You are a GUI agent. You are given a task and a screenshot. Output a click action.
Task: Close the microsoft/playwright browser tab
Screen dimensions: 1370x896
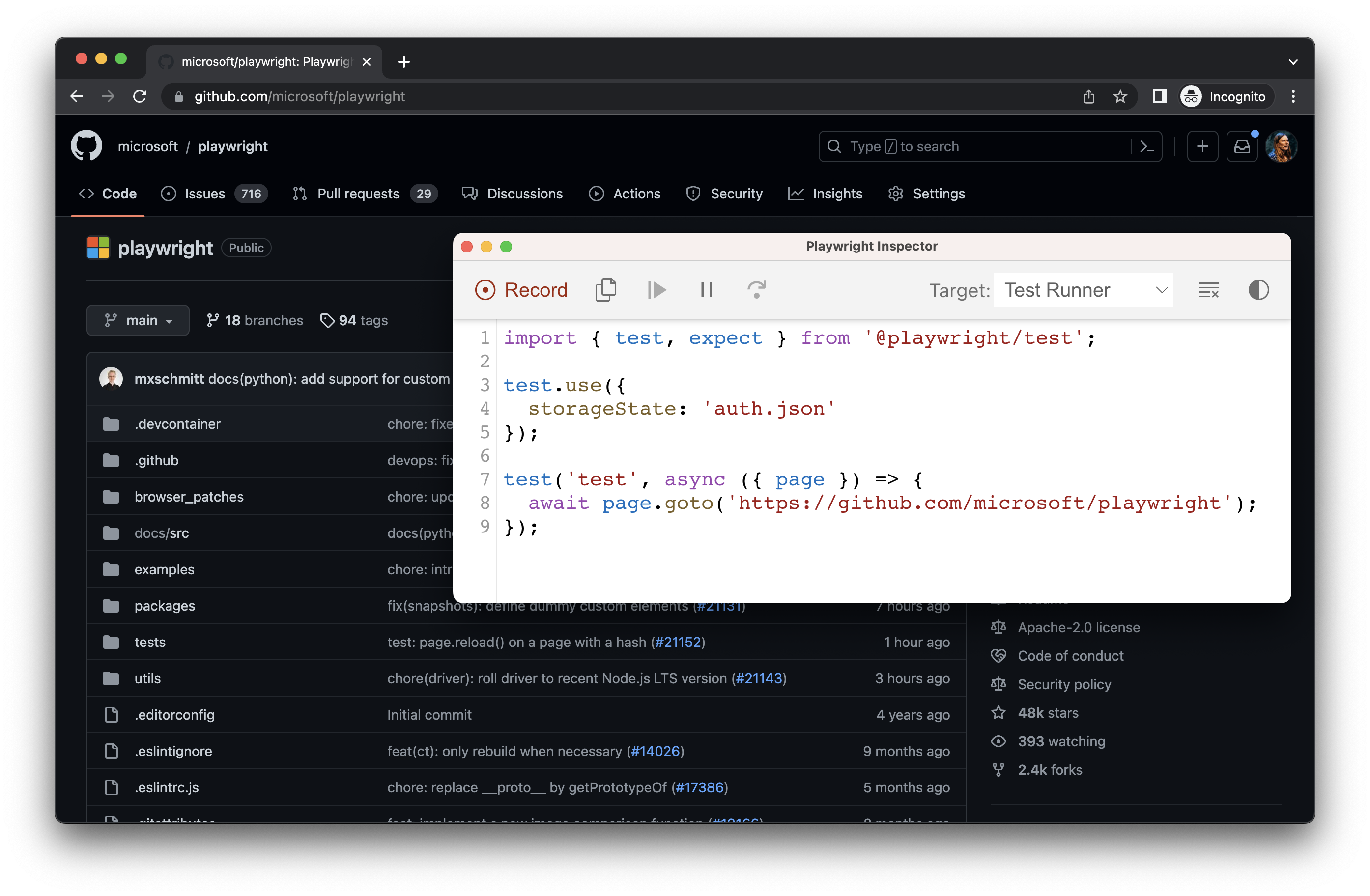tap(366, 61)
